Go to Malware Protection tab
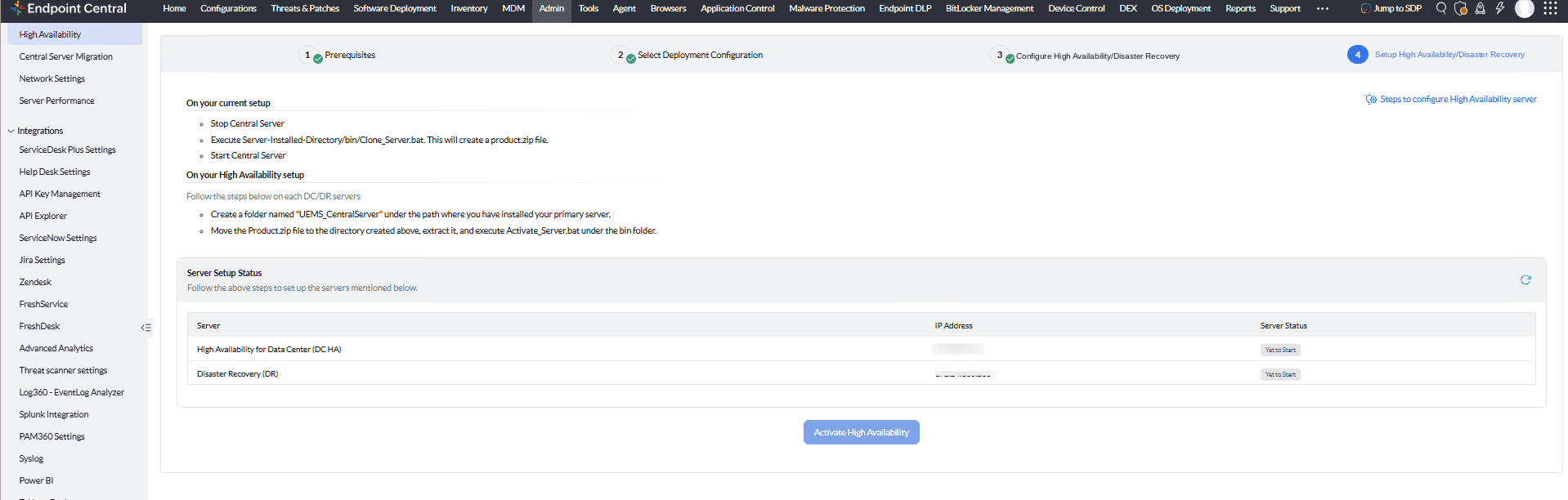This screenshot has height=500, width=1568. coord(827,8)
